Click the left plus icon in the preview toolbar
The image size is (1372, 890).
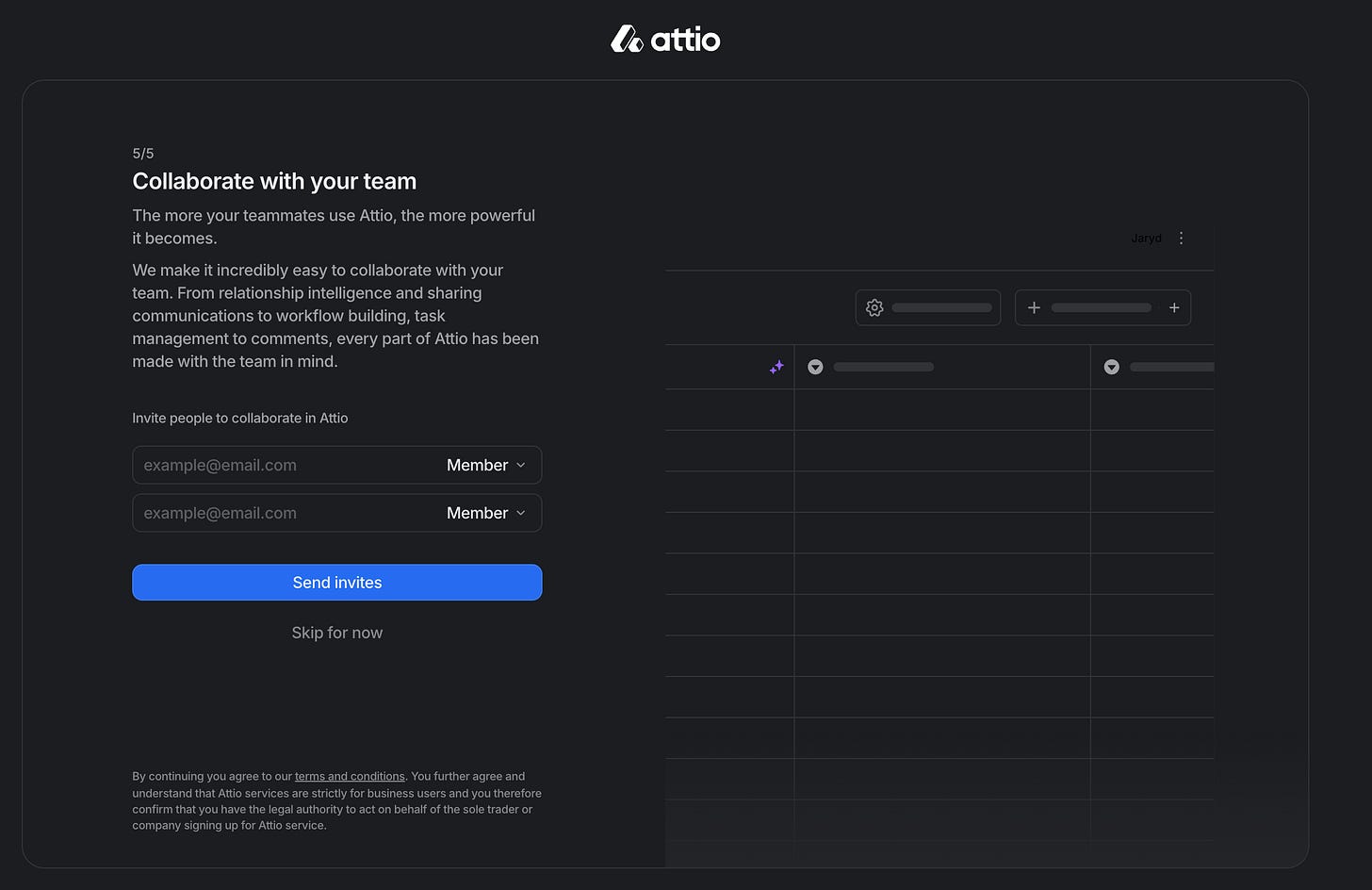(1034, 307)
